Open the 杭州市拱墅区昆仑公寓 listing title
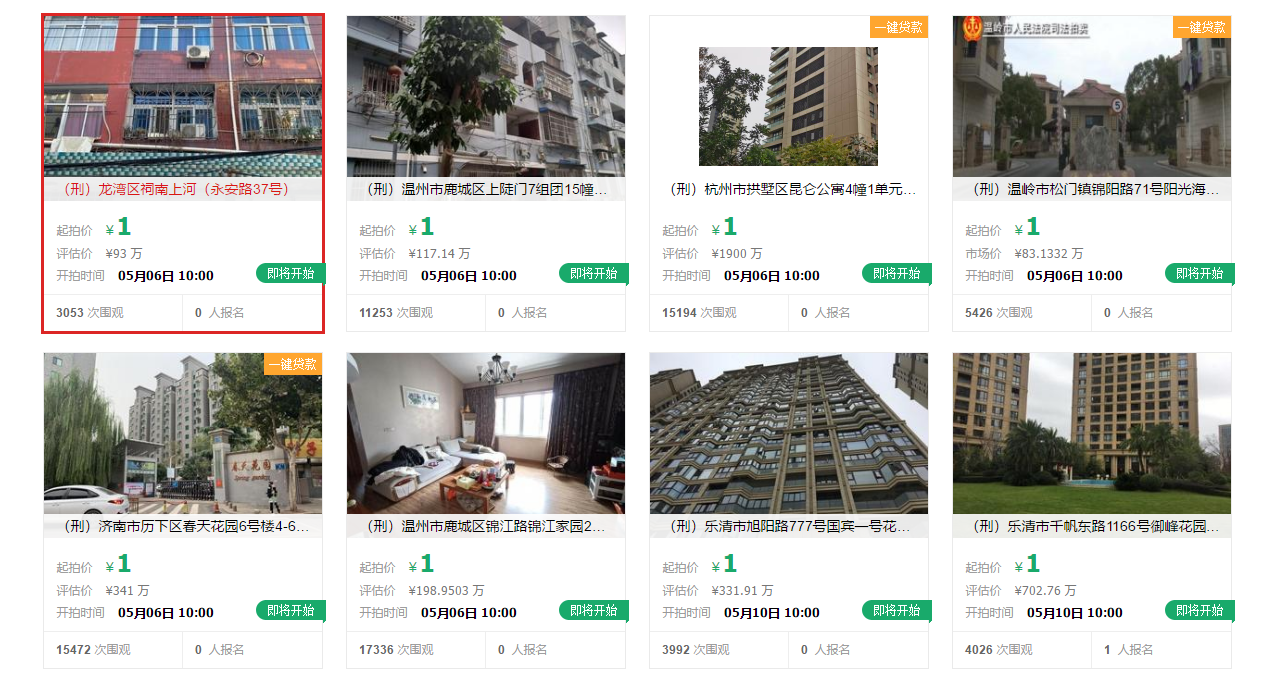The height and width of the screenshot is (687, 1282). pos(789,189)
